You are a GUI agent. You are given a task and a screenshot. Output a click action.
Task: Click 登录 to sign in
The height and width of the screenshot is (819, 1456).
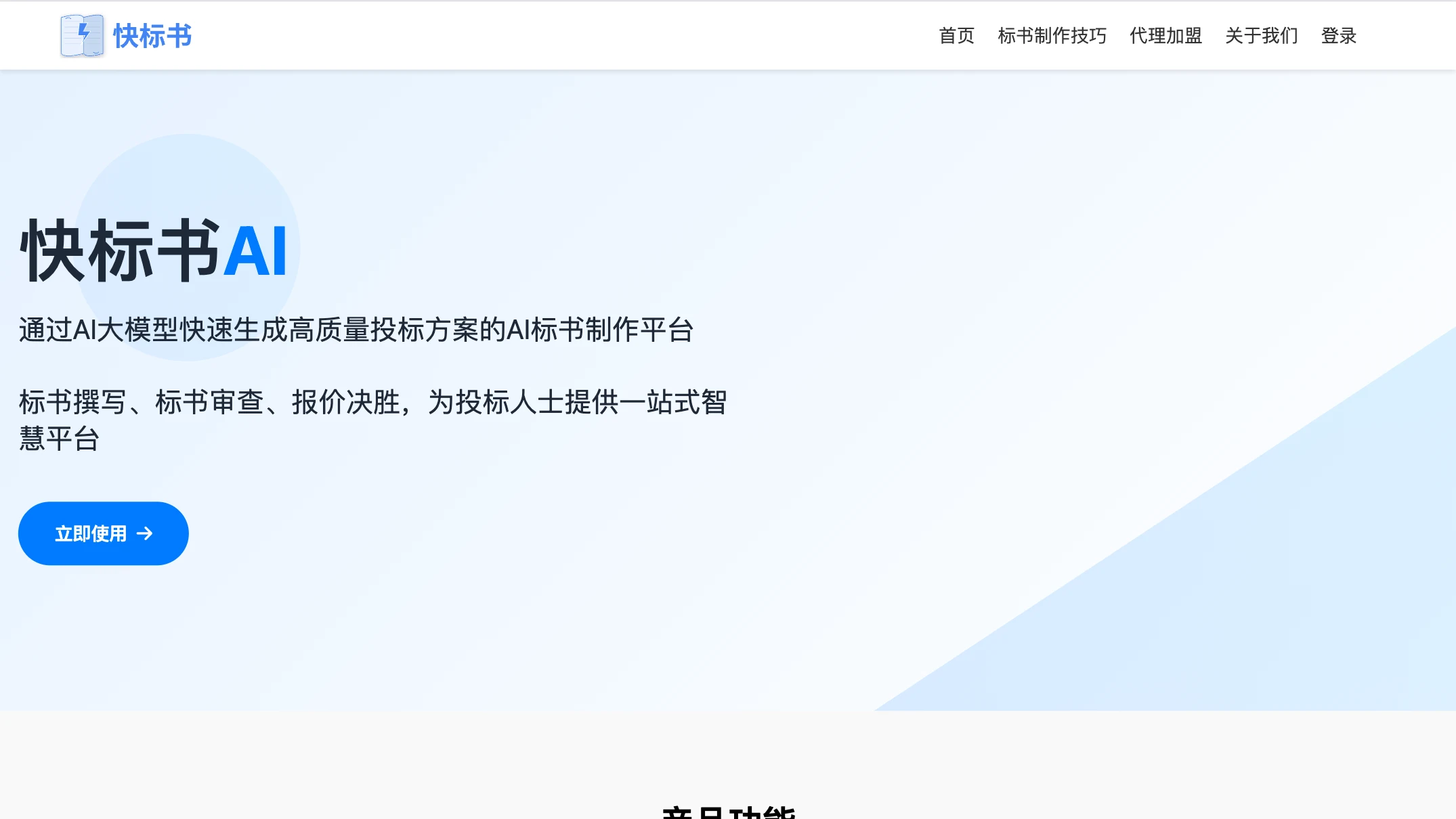point(1338,36)
